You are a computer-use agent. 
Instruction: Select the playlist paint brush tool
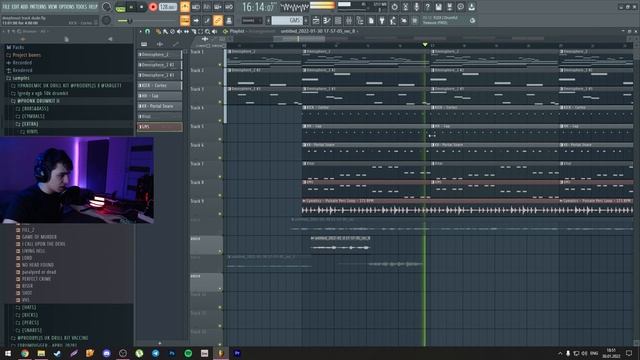[x=165, y=31]
